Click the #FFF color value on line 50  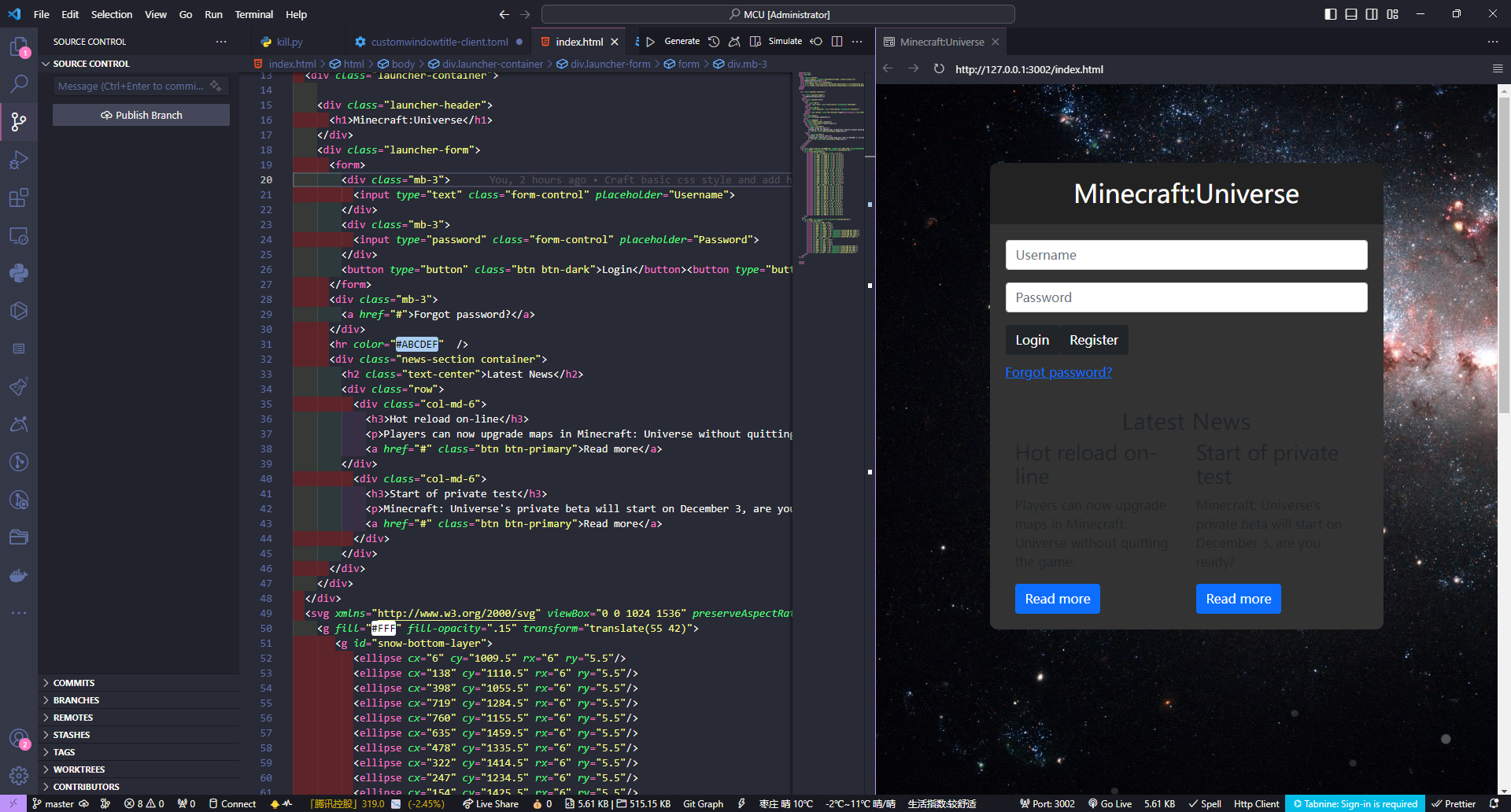tap(383, 628)
